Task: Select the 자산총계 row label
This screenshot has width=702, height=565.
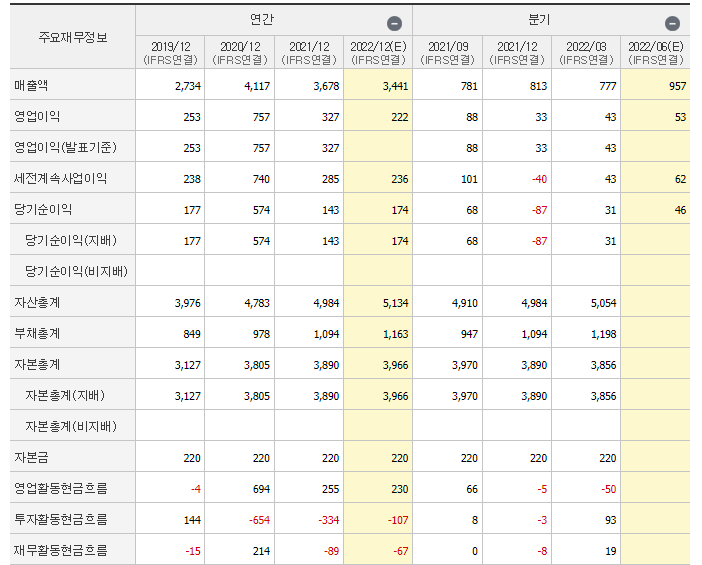Action: pos(37,302)
